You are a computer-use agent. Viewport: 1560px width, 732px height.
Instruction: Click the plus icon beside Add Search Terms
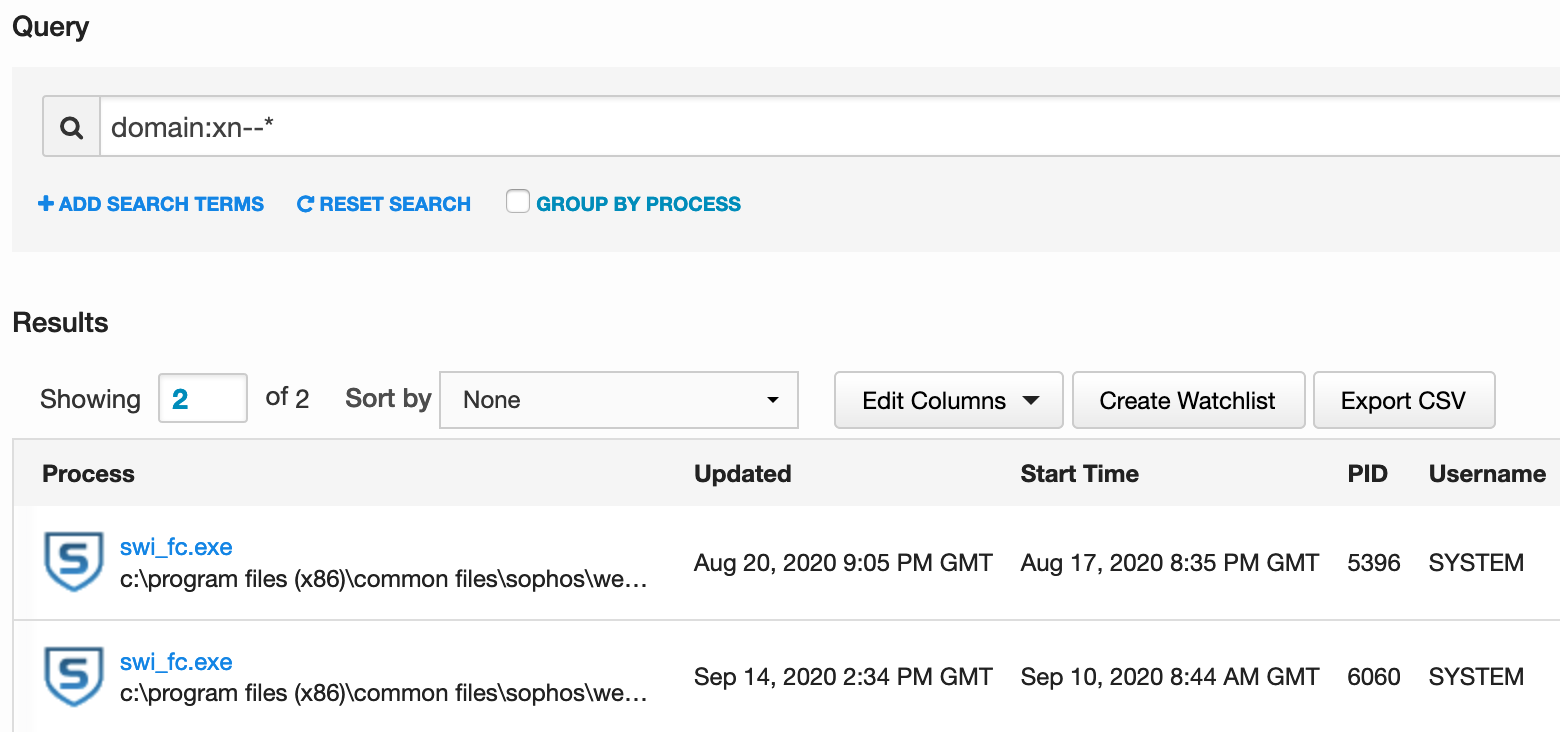tap(46, 204)
